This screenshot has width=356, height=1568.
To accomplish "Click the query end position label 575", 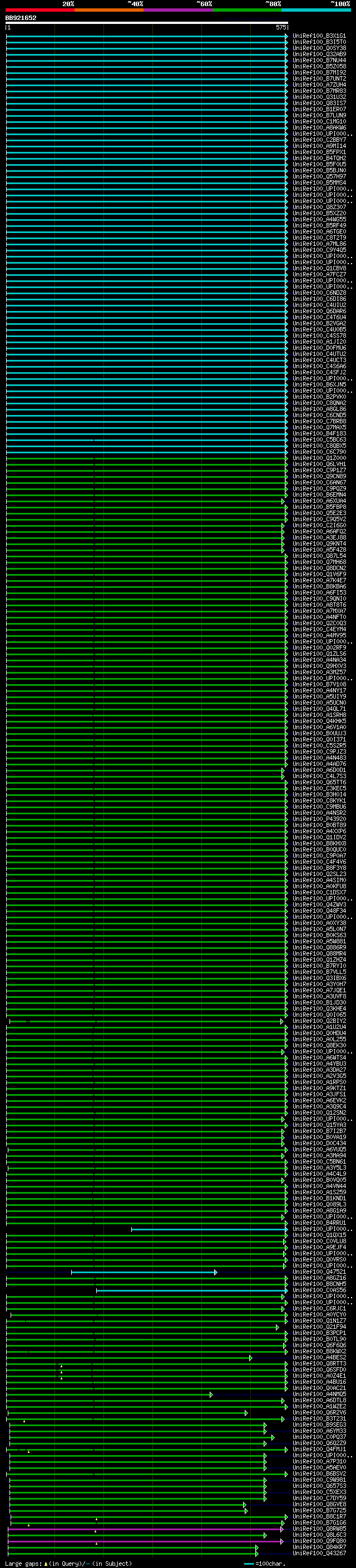I will tap(280, 27).
